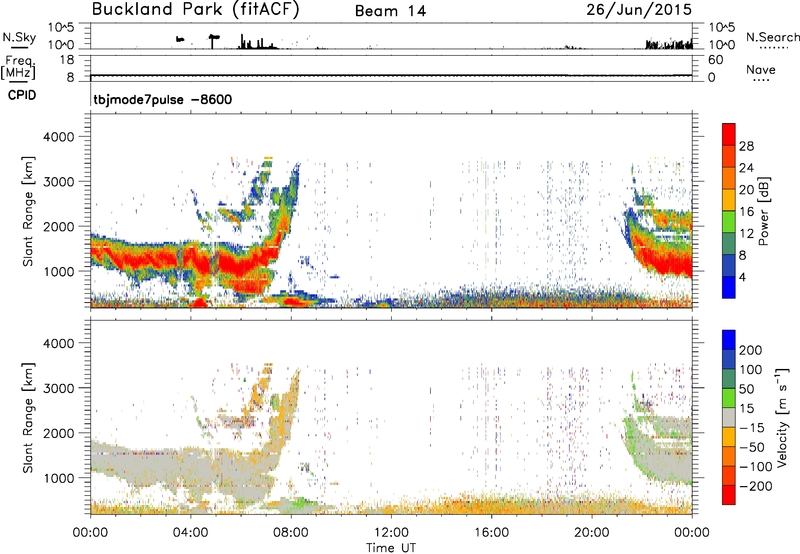Click the '28' value on the power scale

click(746, 146)
